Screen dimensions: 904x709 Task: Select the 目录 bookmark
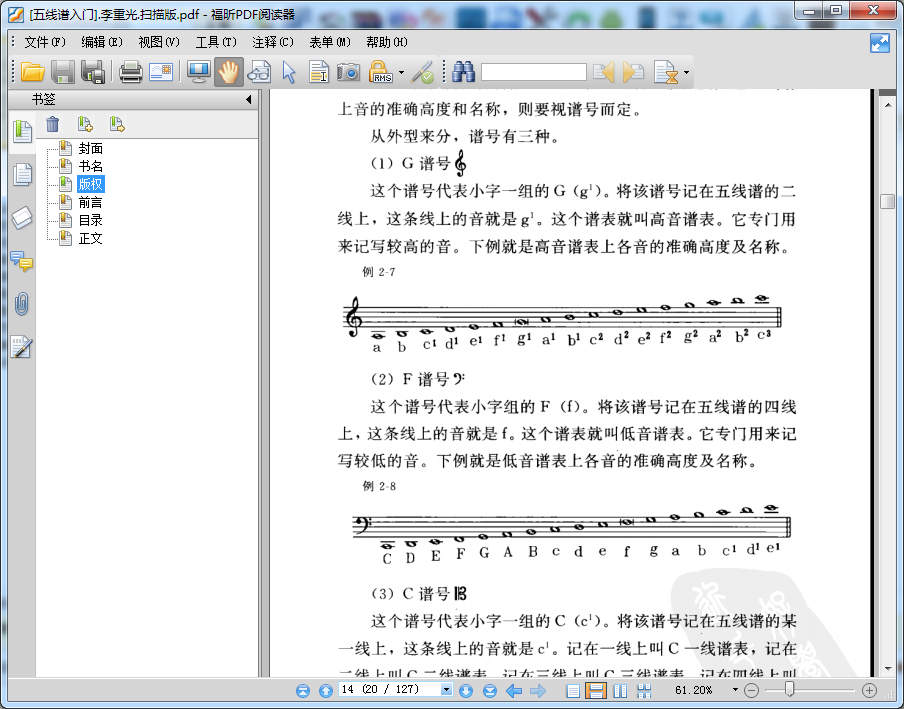click(x=91, y=220)
